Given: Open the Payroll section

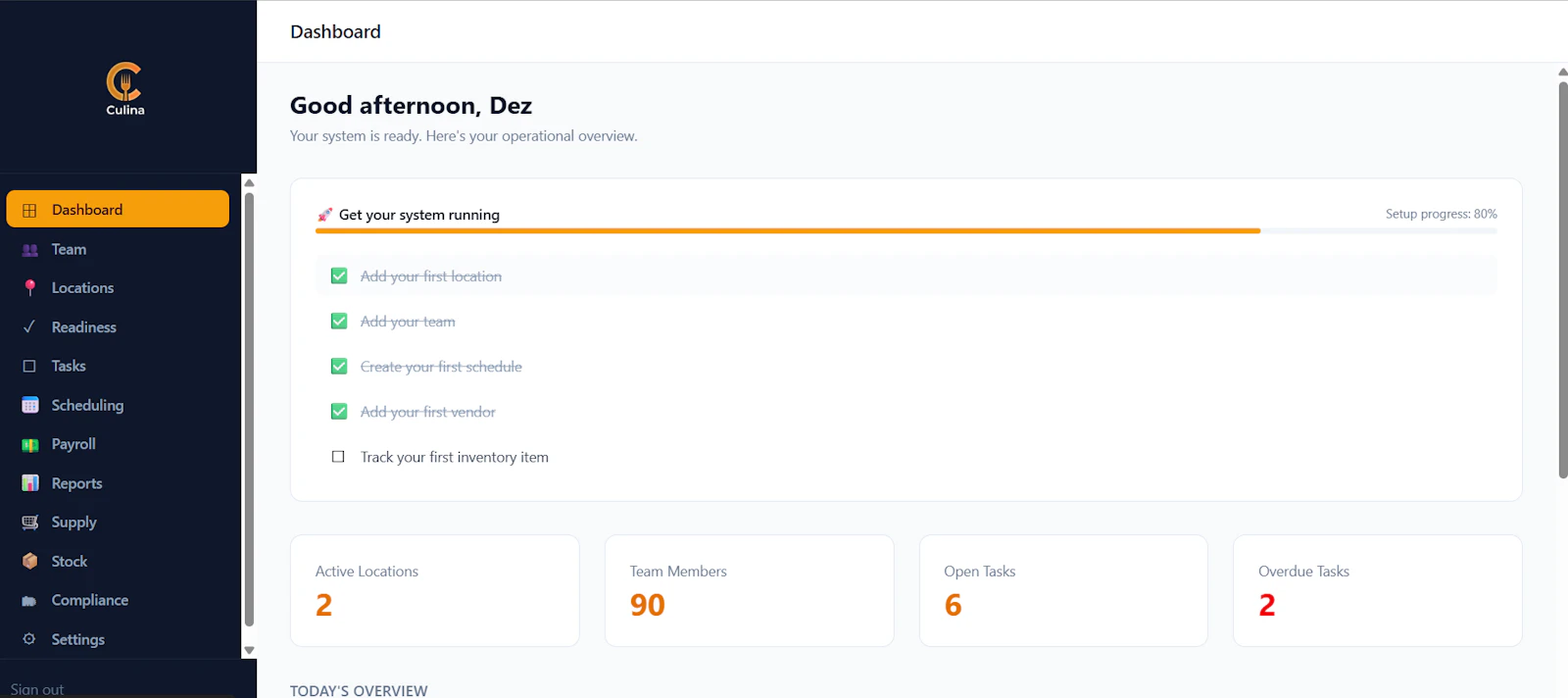Looking at the screenshot, I should [118, 444].
